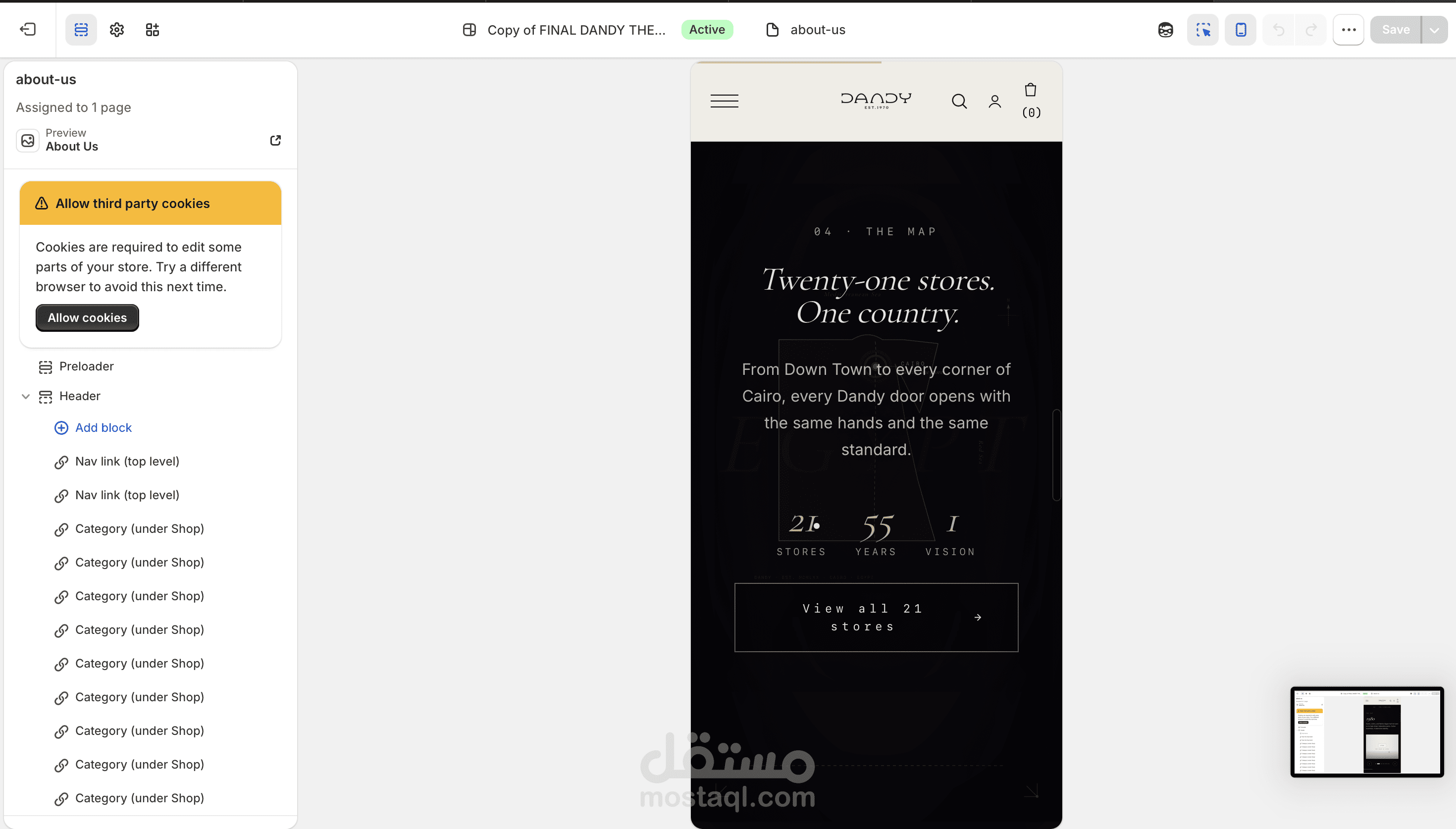Open the account icon in preview
This screenshot has width=1456, height=829.
[x=995, y=102]
